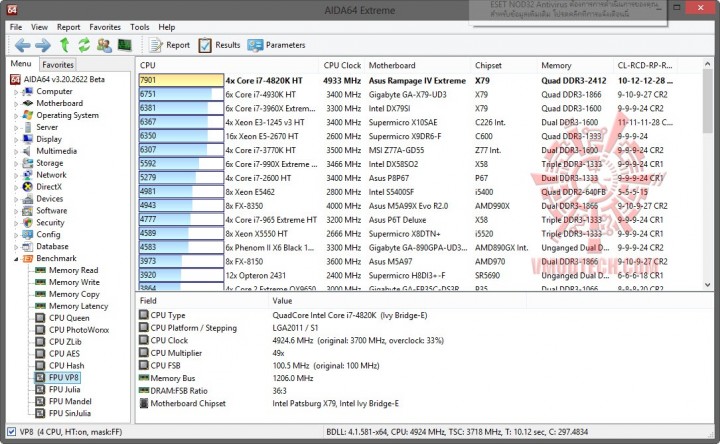Open the File menu

(x=16, y=27)
